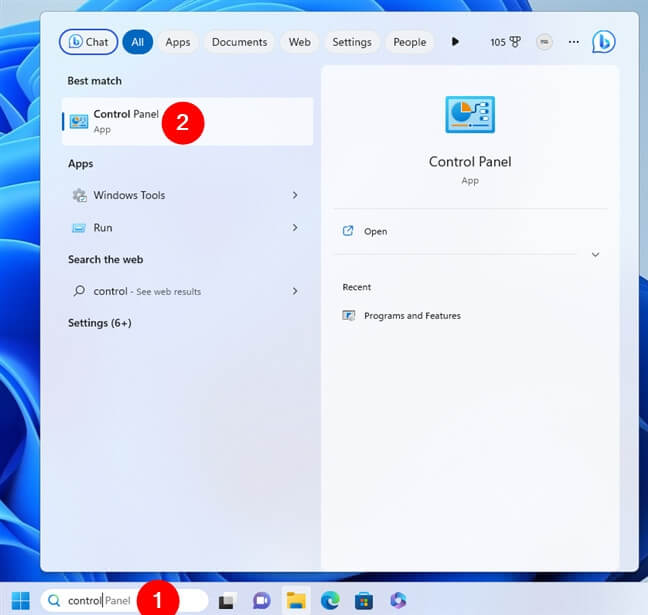Open File Explorer from the taskbar
Viewport: 648px width, 615px height.
(296, 600)
